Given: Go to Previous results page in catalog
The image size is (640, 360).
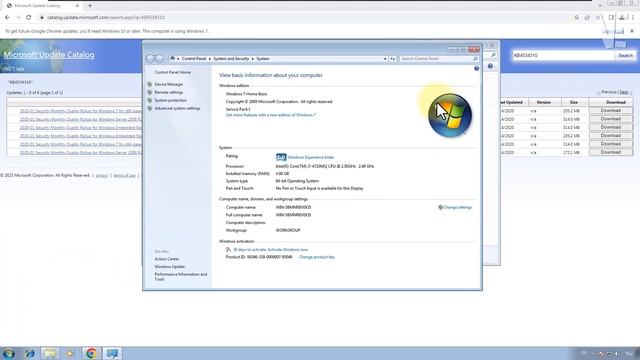Looking at the screenshot, I should (608, 92).
